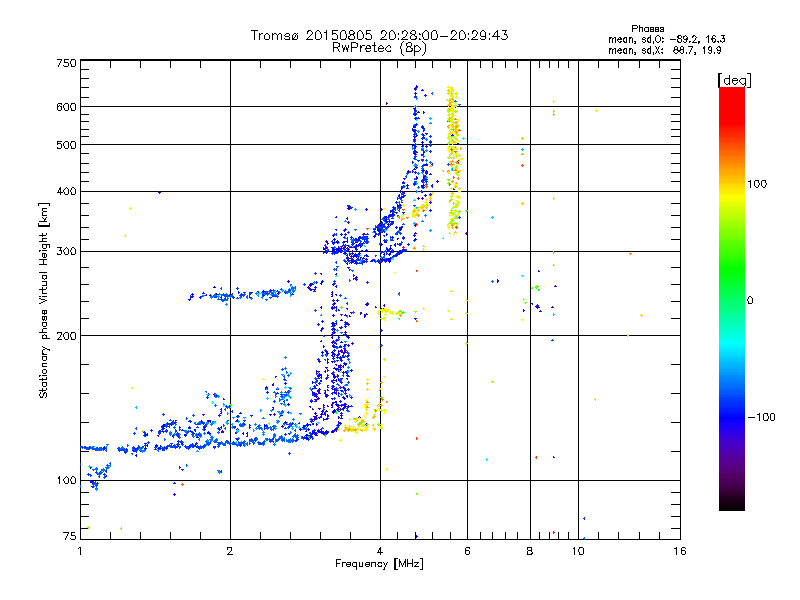The height and width of the screenshot is (600, 800).
Task: Click the x-axis tick label '6'
Action: pyautogui.click(x=467, y=551)
